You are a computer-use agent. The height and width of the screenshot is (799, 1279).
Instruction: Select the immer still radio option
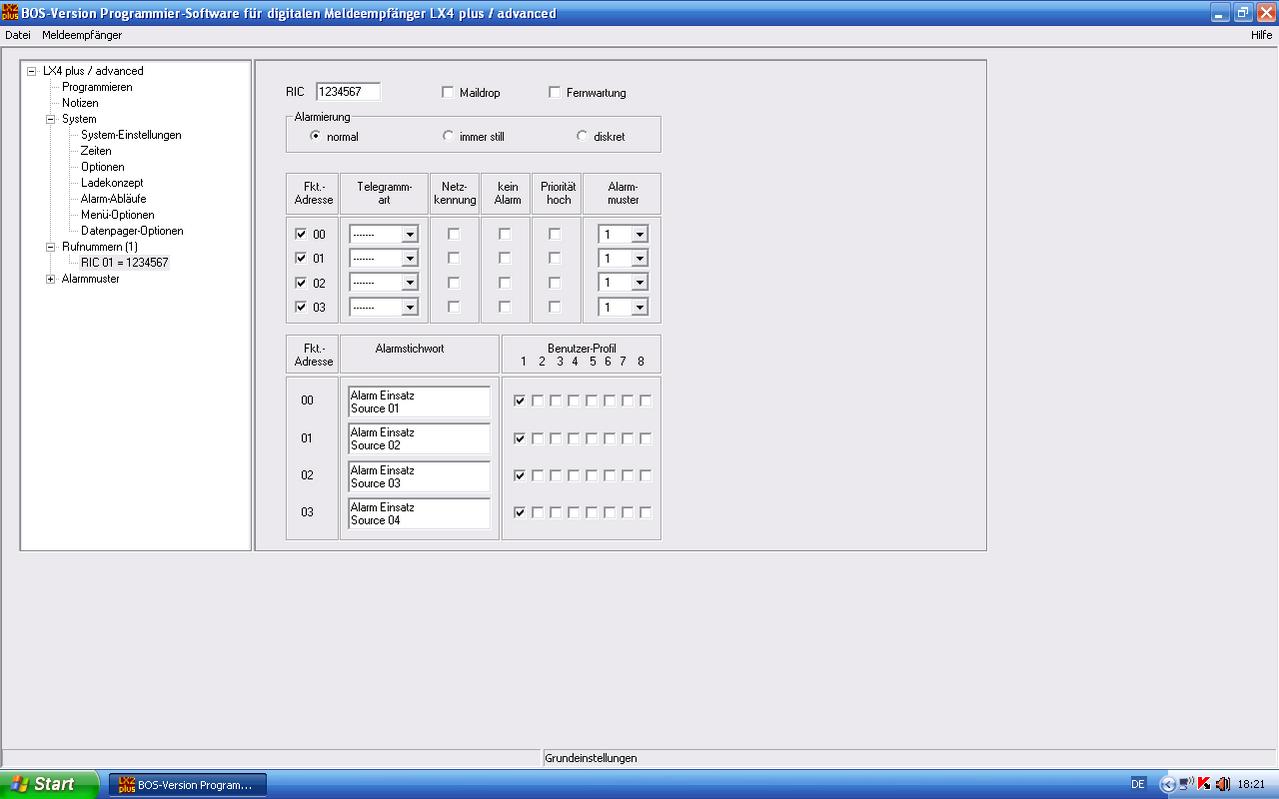pos(448,136)
